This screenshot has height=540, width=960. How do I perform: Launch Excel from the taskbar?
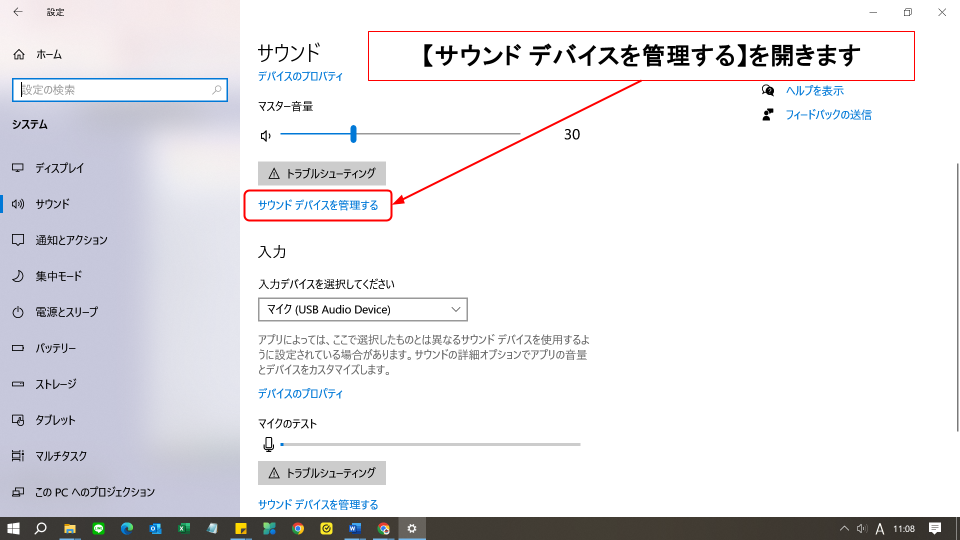coord(184,528)
